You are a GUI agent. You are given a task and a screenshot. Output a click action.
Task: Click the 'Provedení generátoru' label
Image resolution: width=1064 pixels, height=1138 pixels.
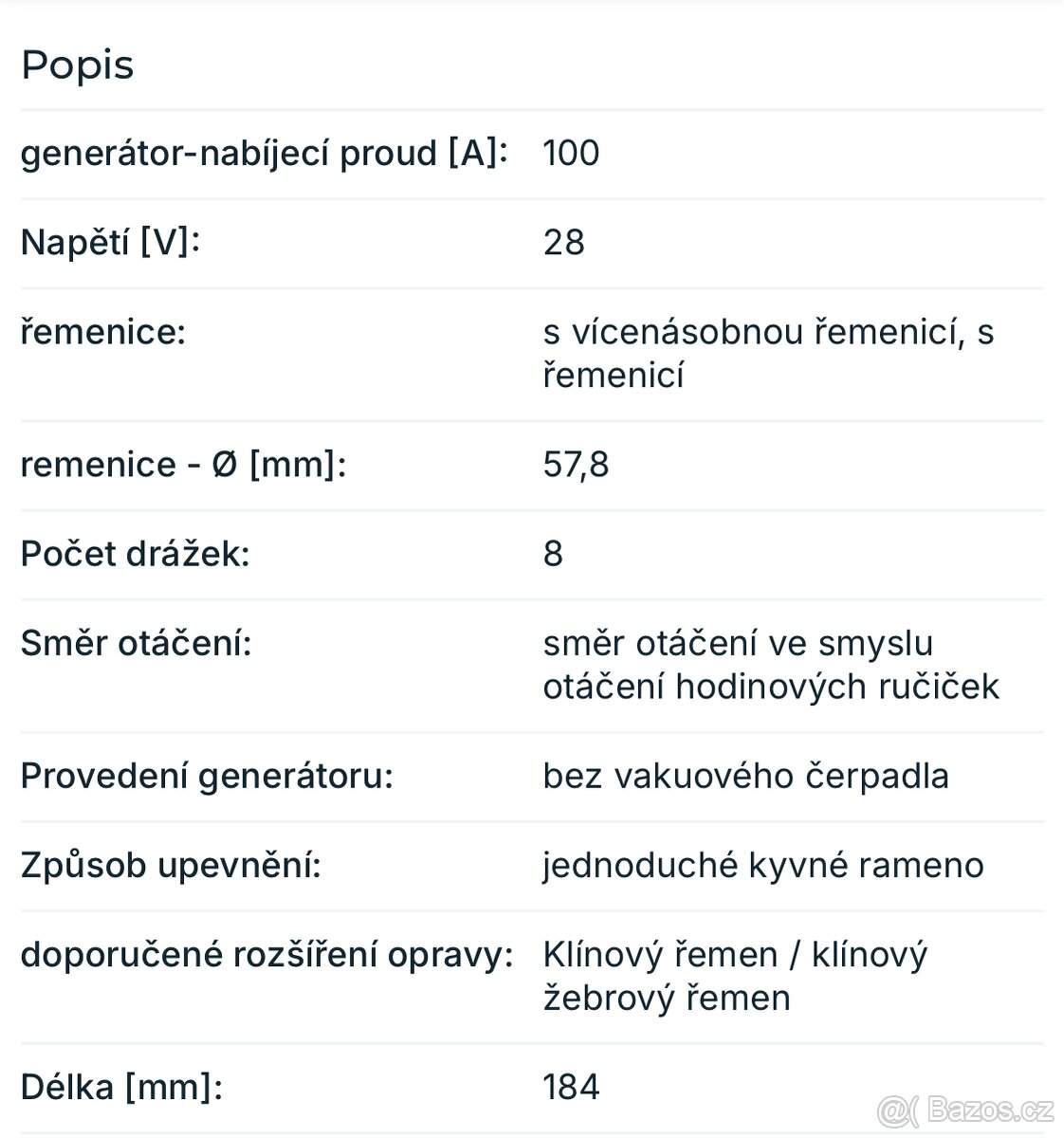(x=207, y=776)
